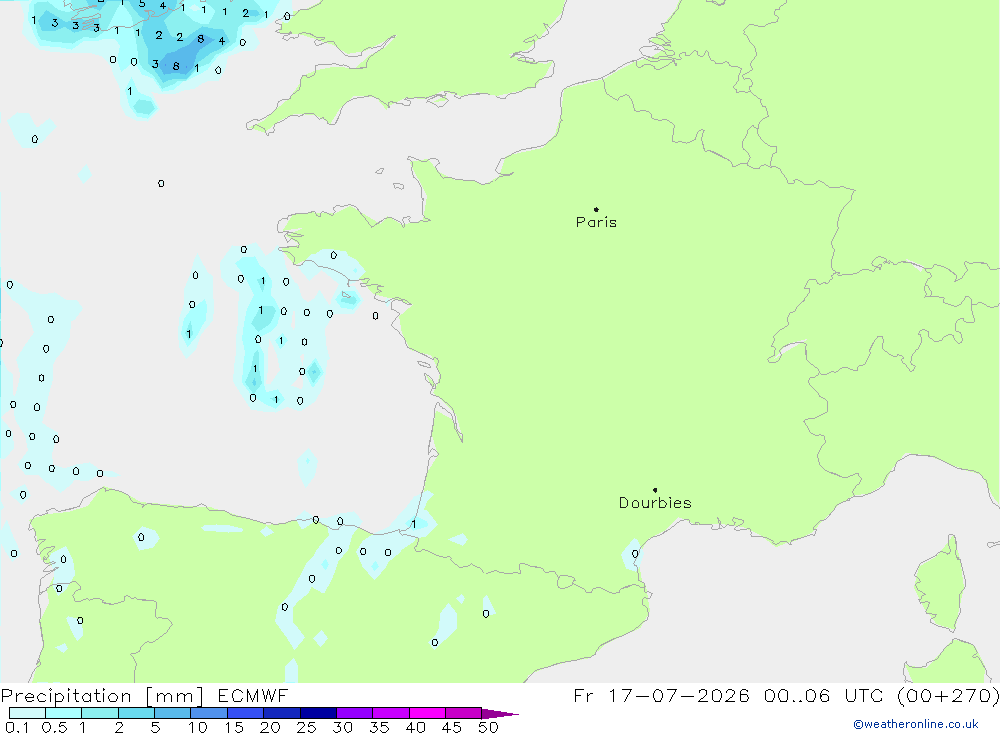Pick the 5–10 mm blue legend swatch
The image size is (1000, 733).
[x=172, y=713]
